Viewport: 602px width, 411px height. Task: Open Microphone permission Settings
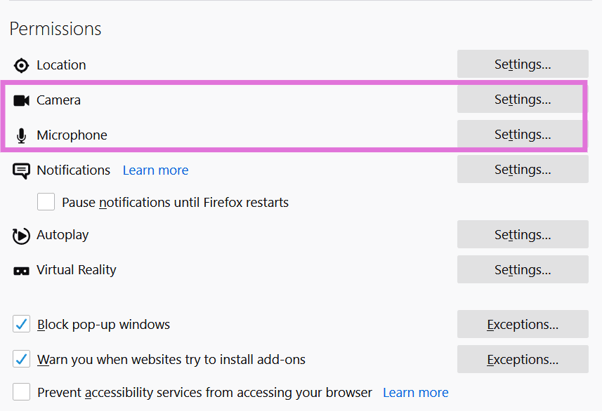(522, 135)
